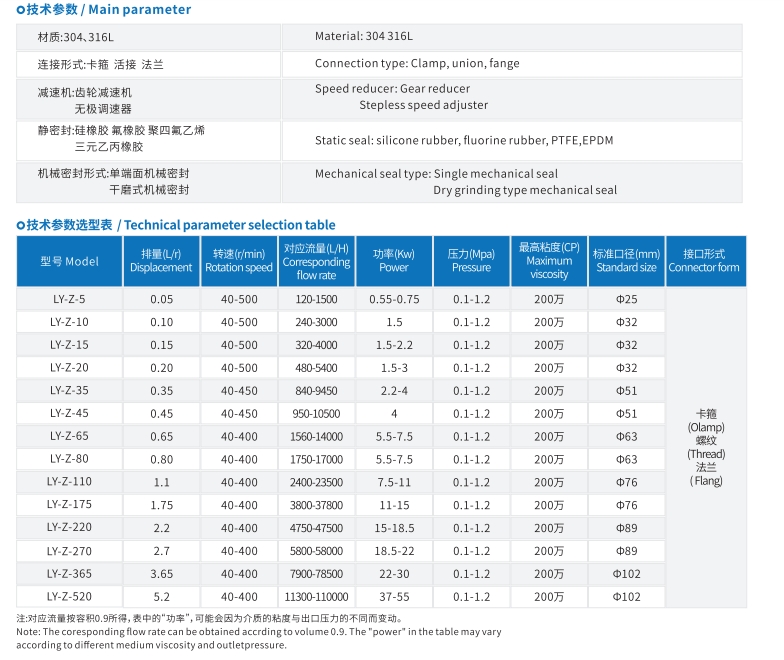The image size is (784, 660).
Task: Click model cell 'LY-Z-110'
Action: point(70,482)
